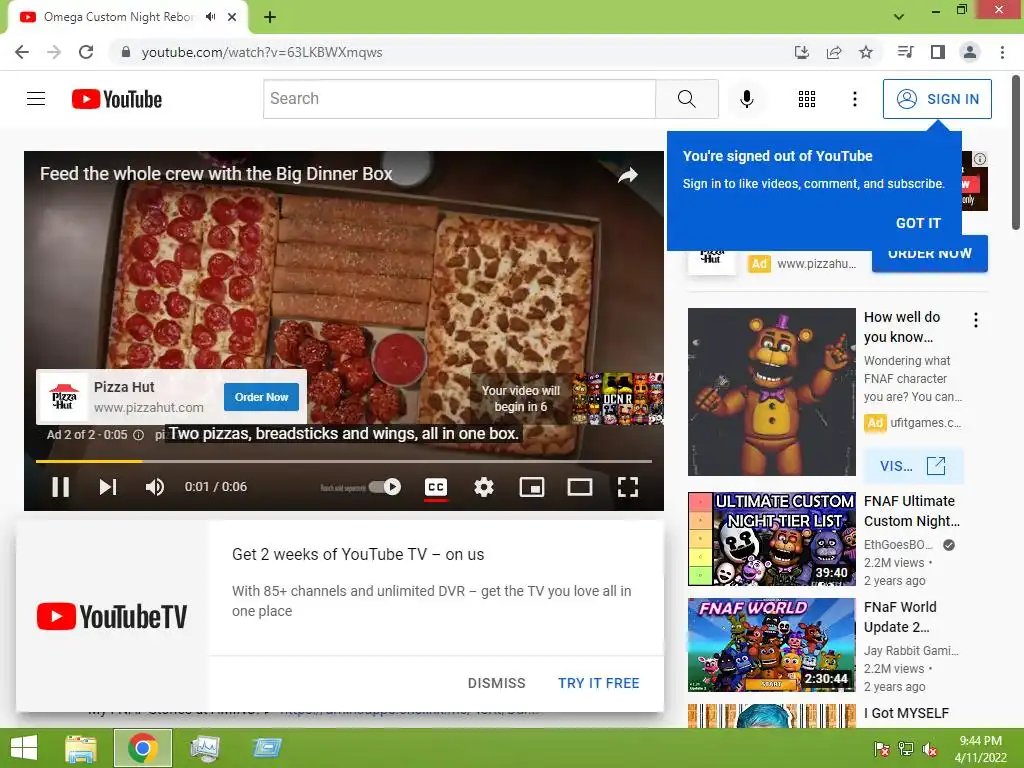Screen dimensions: 1024x768
Task: Open YouTube settings three-dot menu
Action: coord(854,99)
